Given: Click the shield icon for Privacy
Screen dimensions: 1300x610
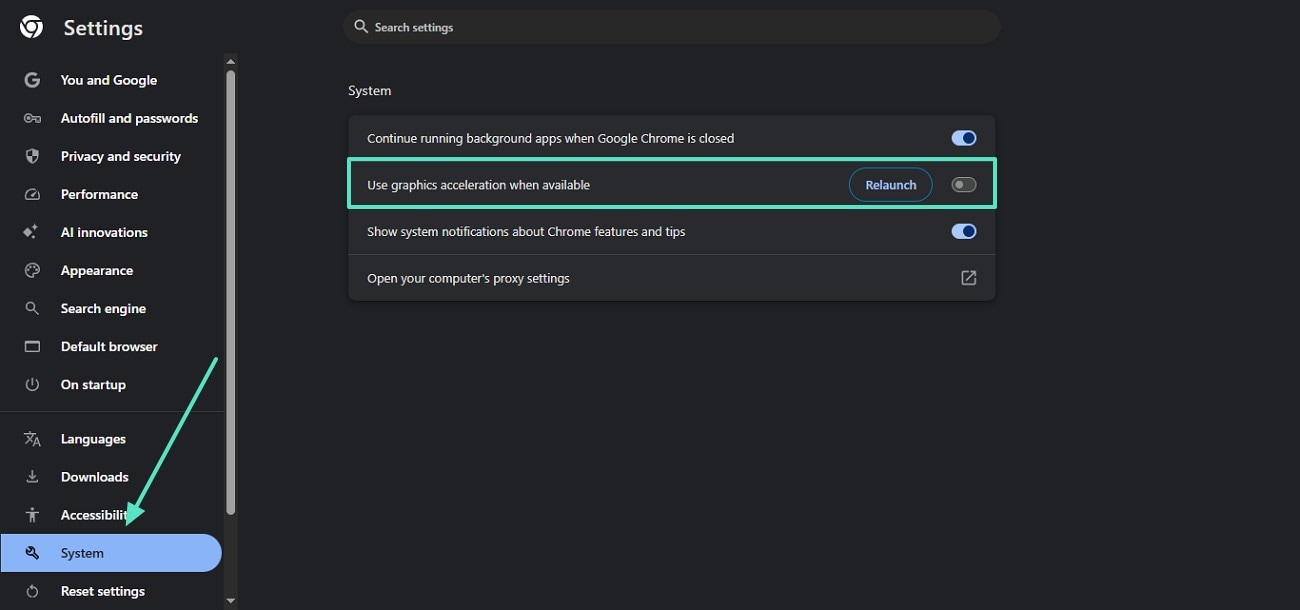Looking at the screenshot, I should [32, 156].
